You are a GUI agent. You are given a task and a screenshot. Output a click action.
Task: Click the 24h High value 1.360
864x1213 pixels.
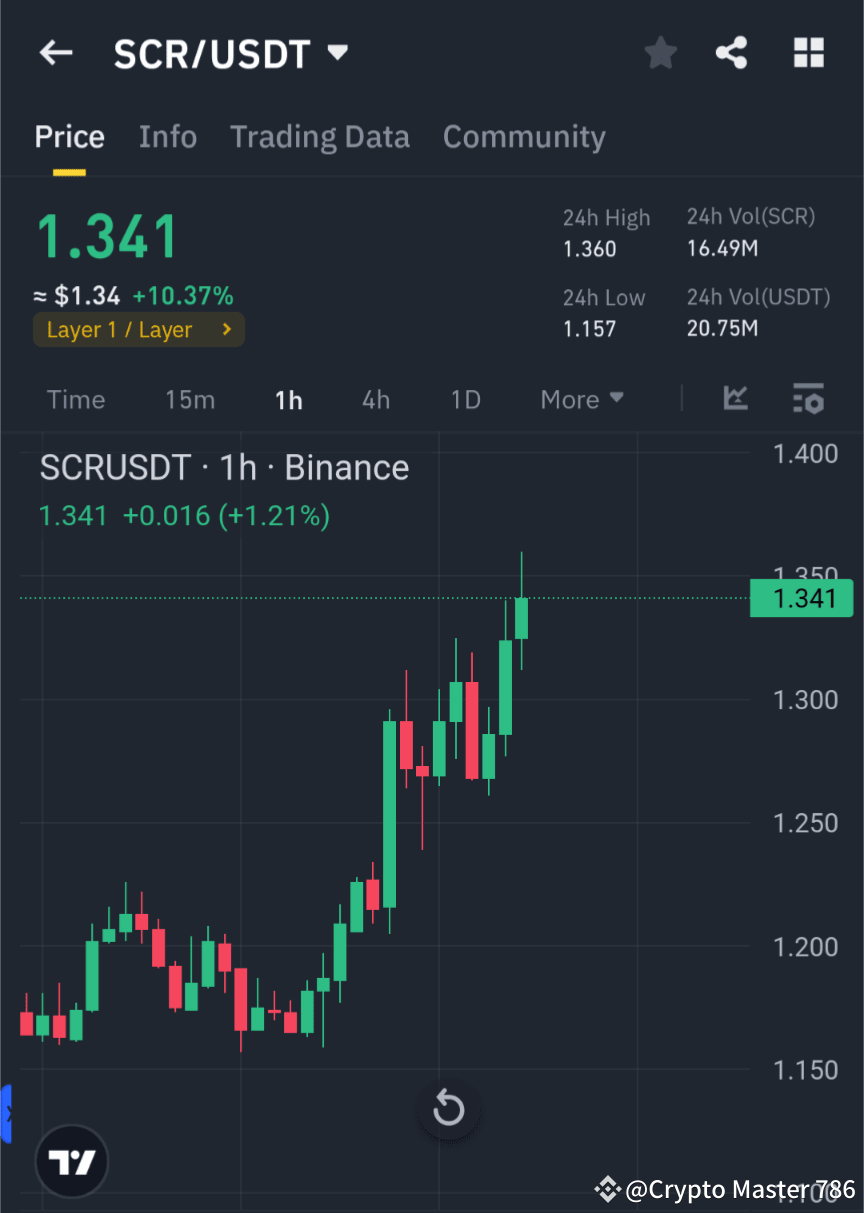pyautogui.click(x=589, y=249)
